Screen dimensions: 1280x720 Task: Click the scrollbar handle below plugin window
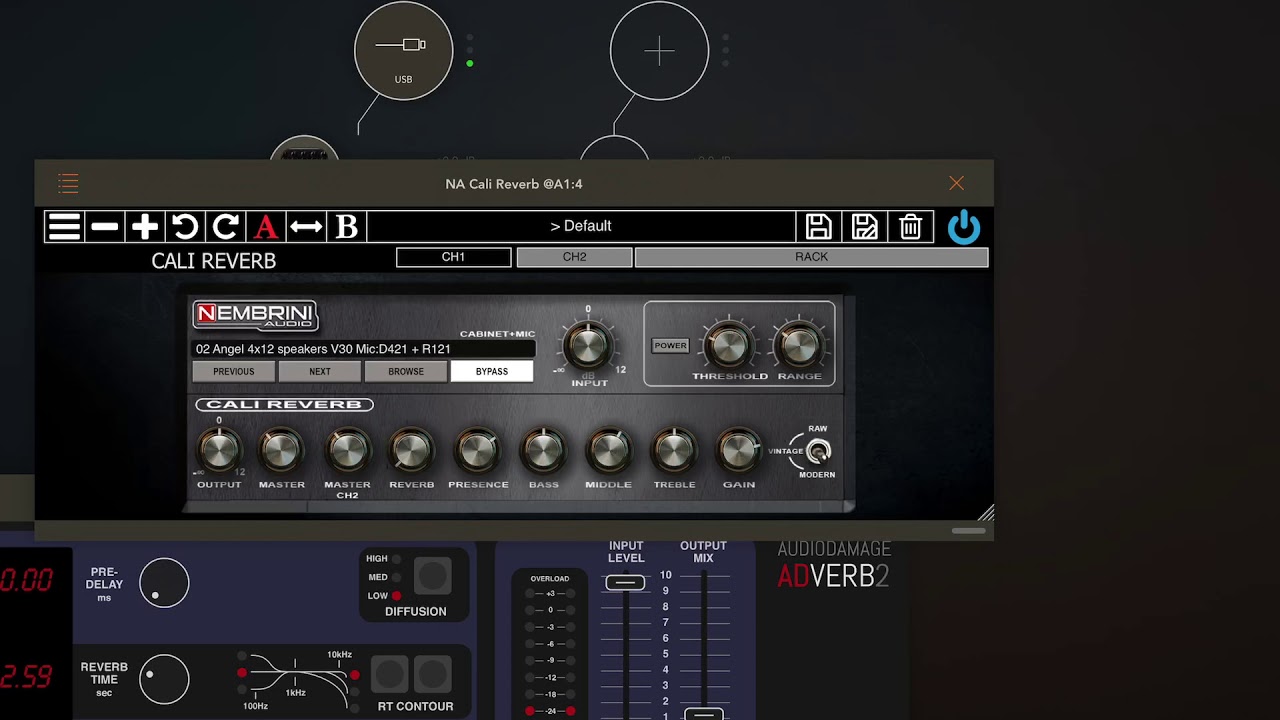point(968,531)
